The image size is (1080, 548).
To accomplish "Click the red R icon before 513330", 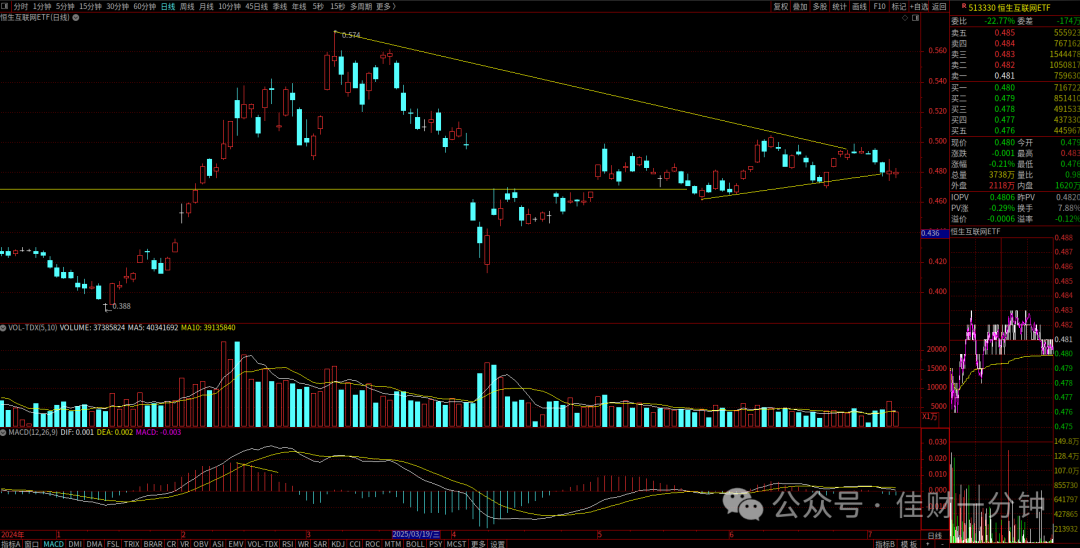I will pyautogui.click(x=962, y=6).
